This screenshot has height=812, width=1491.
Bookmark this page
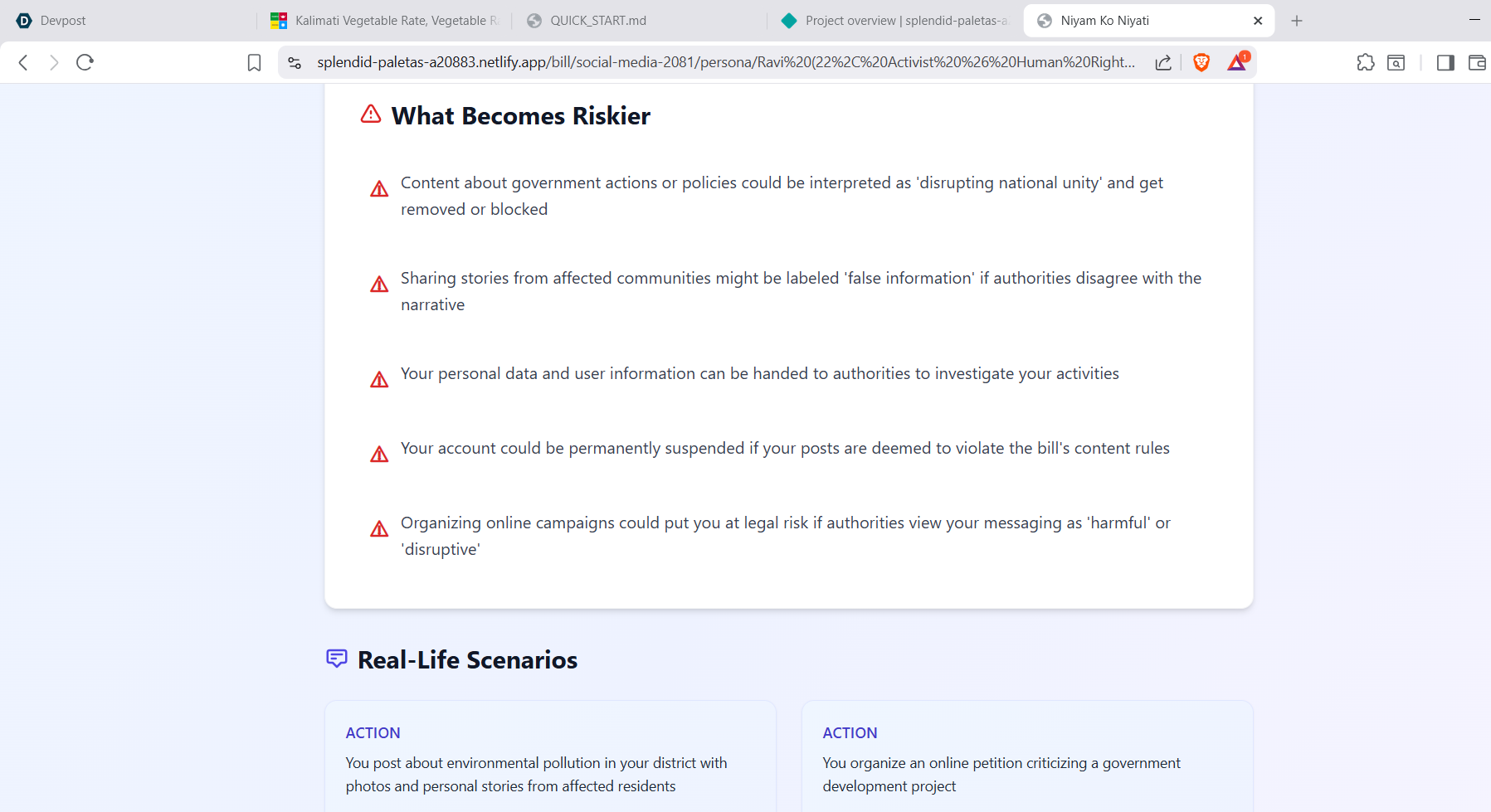pyautogui.click(x=255, y=62)
